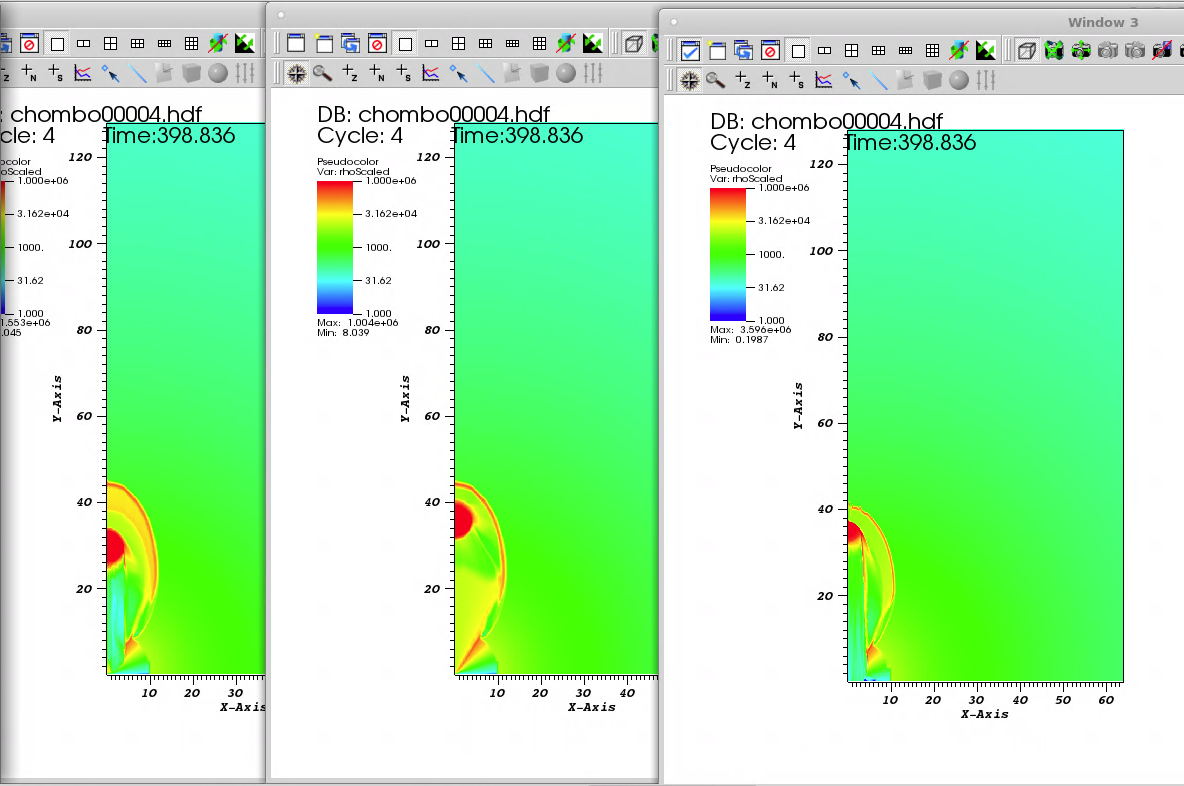Select the node pick tool in middle window
The image size is (1184, 786).
(x=376, y=73)
